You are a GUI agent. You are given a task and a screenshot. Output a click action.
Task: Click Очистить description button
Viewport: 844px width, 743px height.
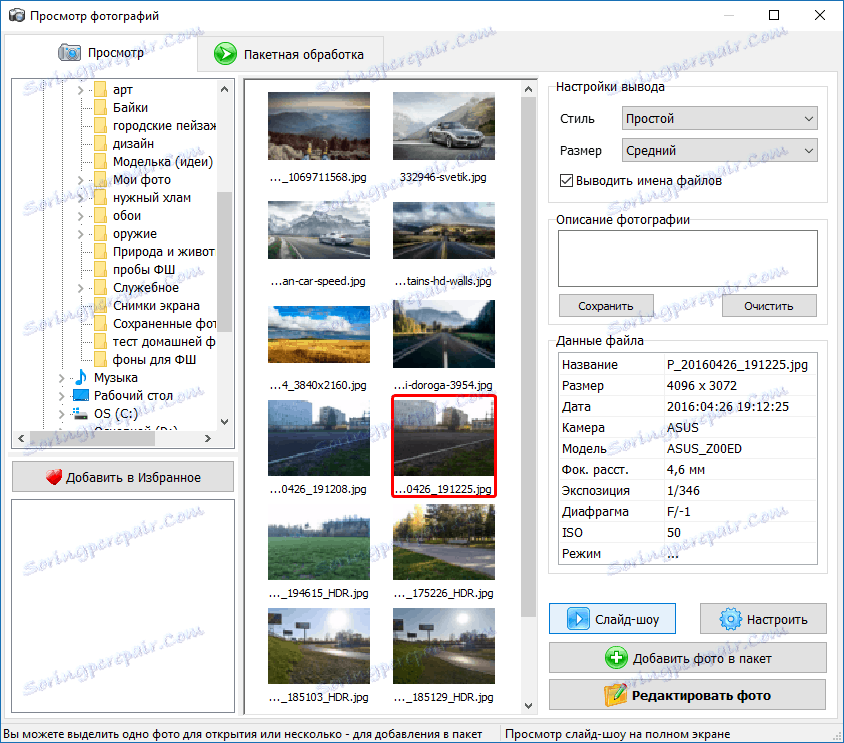pos(769,306)
